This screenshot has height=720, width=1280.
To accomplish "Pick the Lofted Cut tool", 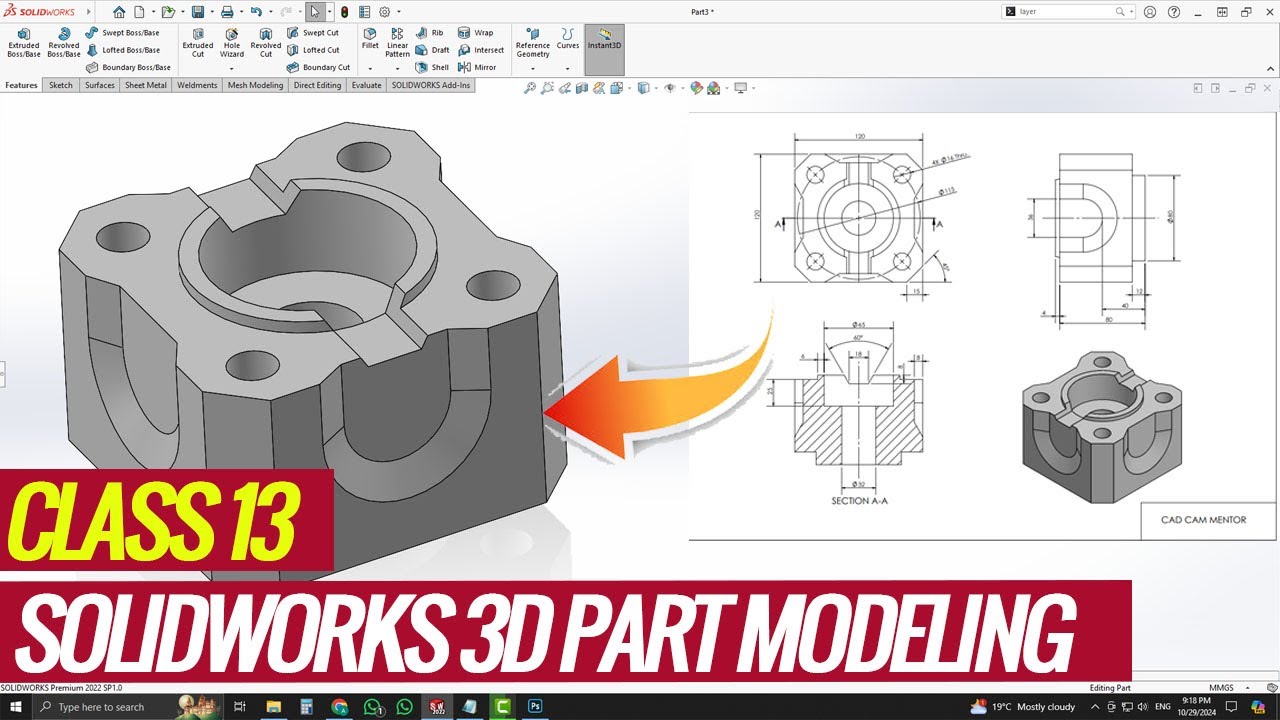I will coord(313,50).
